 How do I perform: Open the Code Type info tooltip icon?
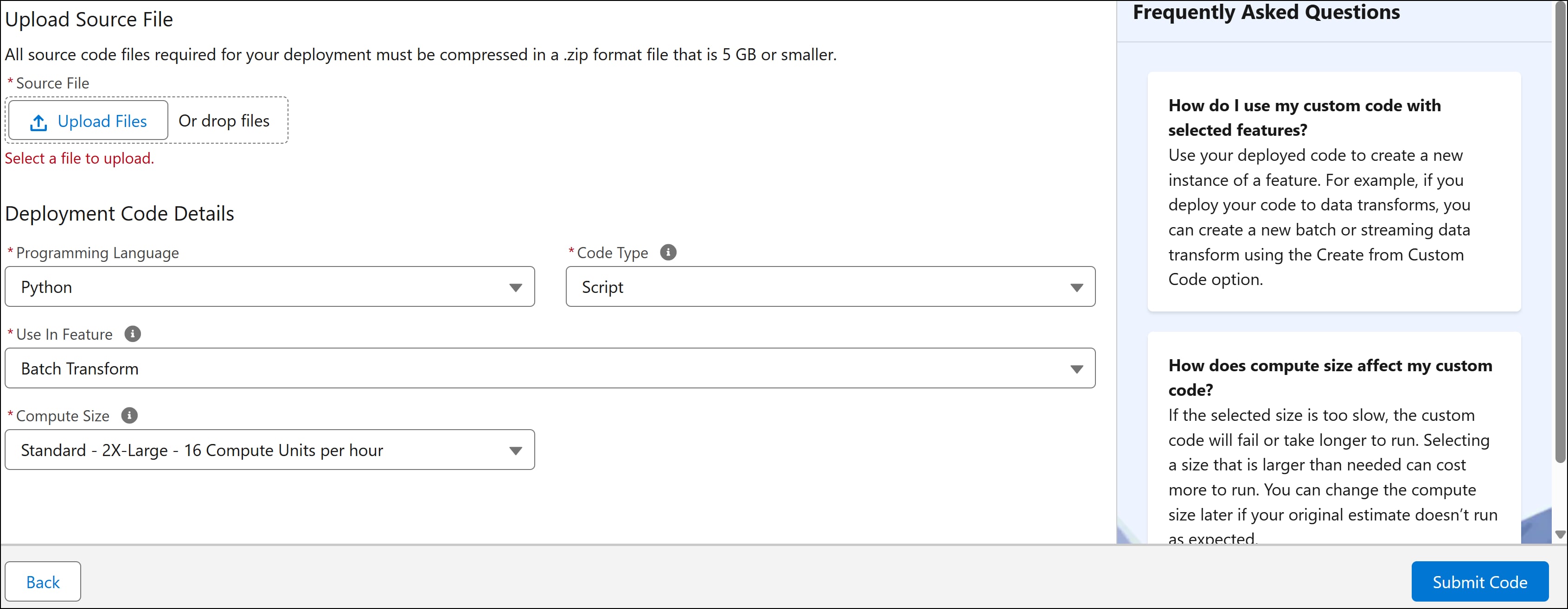[x=668, y=252]
